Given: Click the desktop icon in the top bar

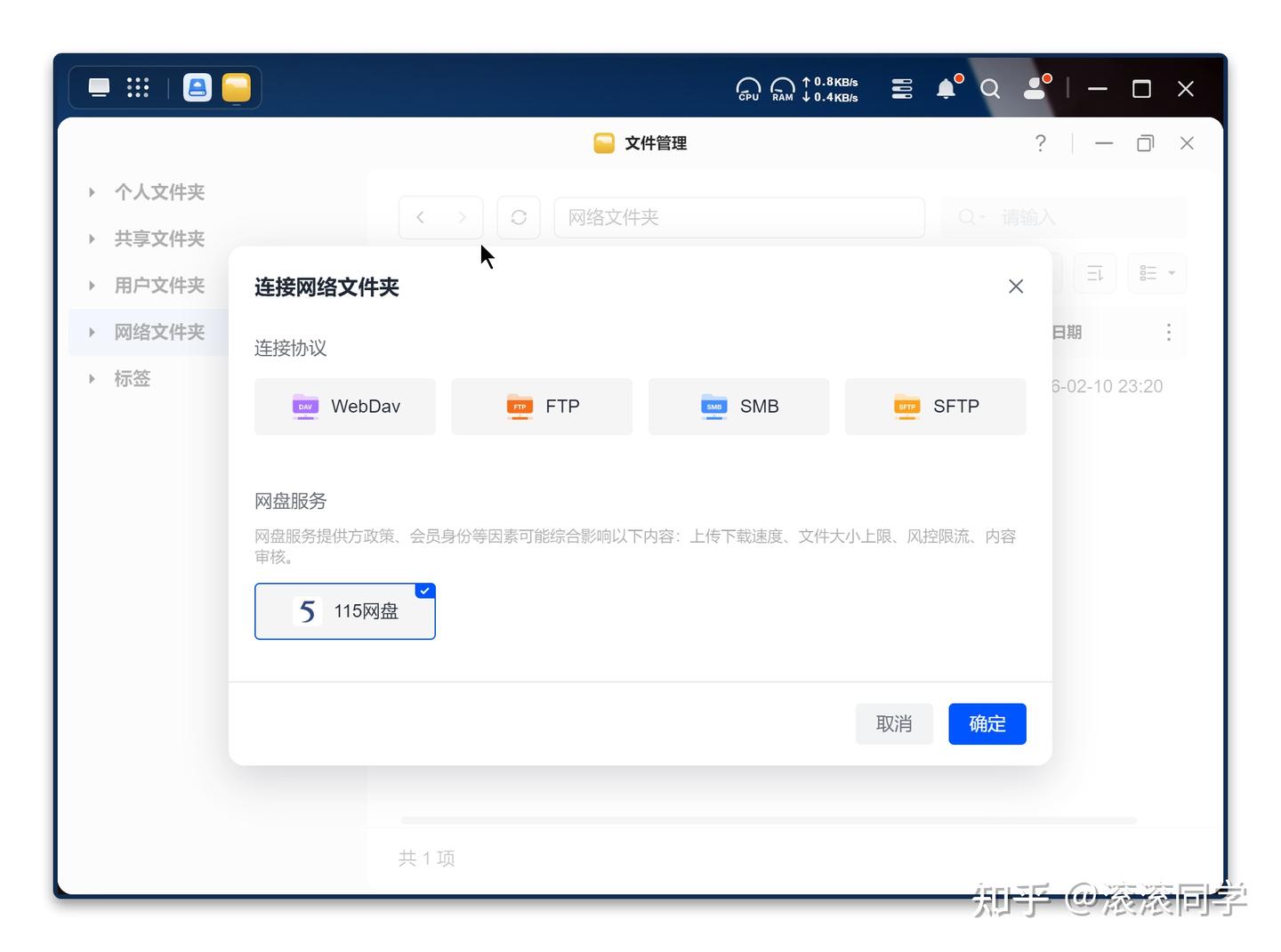Looking at the screenshot, I should click(x=99, y=87).
